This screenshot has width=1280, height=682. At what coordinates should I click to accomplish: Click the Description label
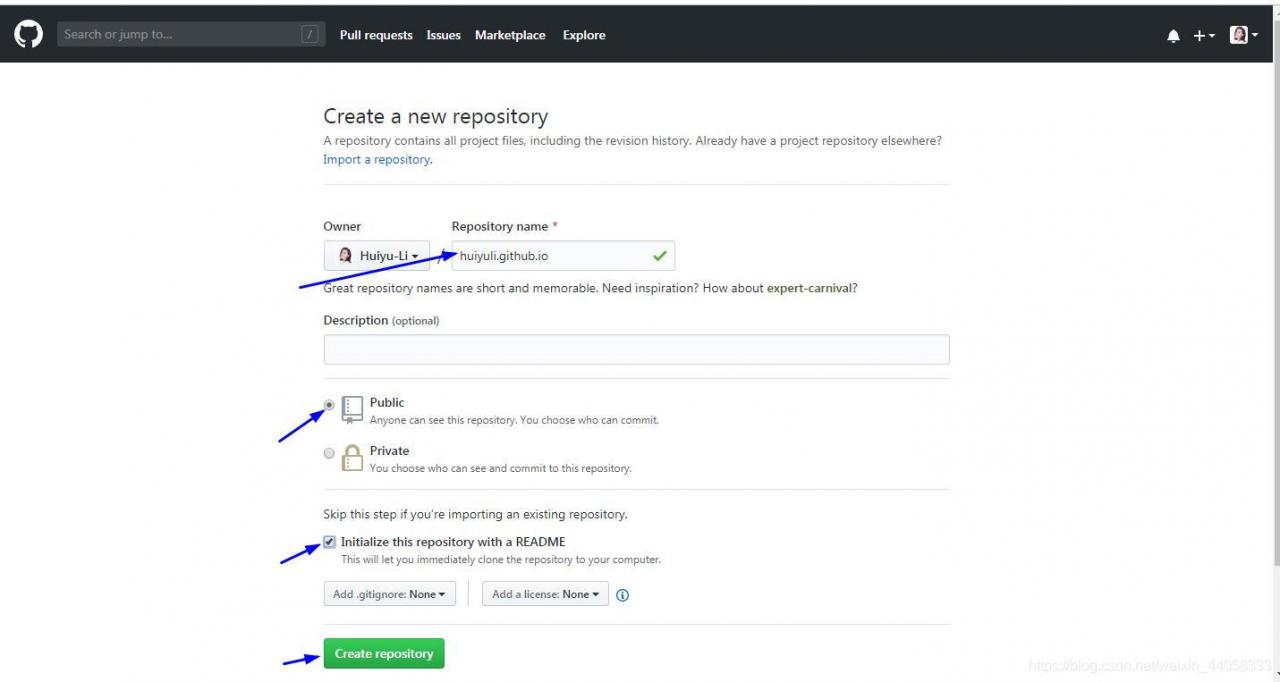click(356, 321)
